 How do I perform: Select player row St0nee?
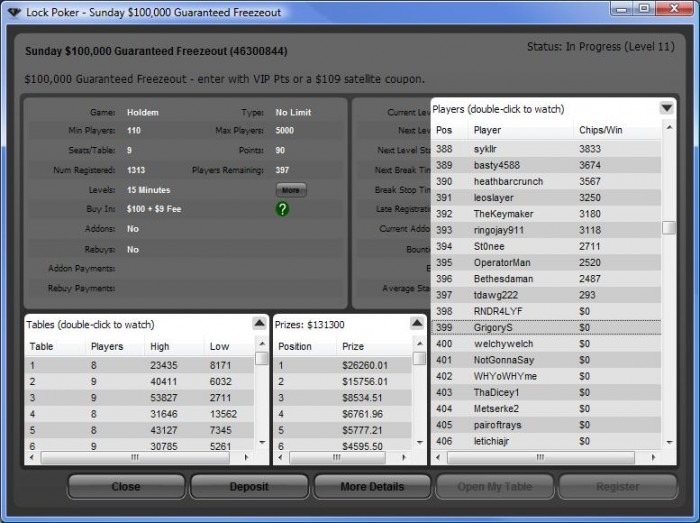click(x=546, y=246)
